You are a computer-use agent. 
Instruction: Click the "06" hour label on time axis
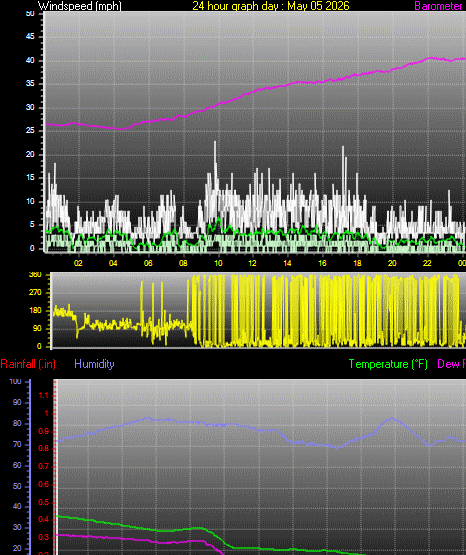(x=148, y=263)
